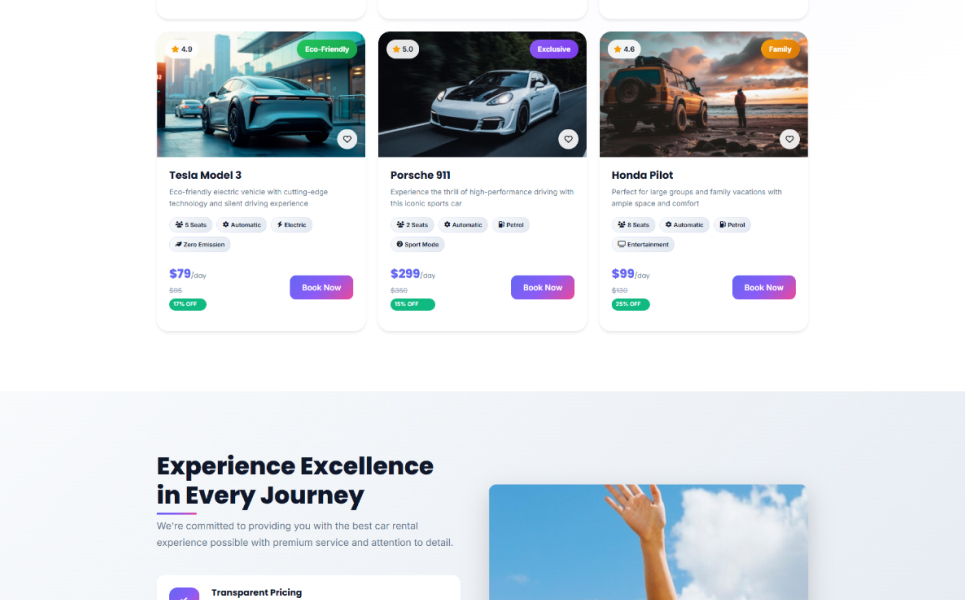This screenshot has height=600, width=965.
Task: Click the Exclusive tag on the Porsche image
Action: pyautogui.click(x=554, y=49)
